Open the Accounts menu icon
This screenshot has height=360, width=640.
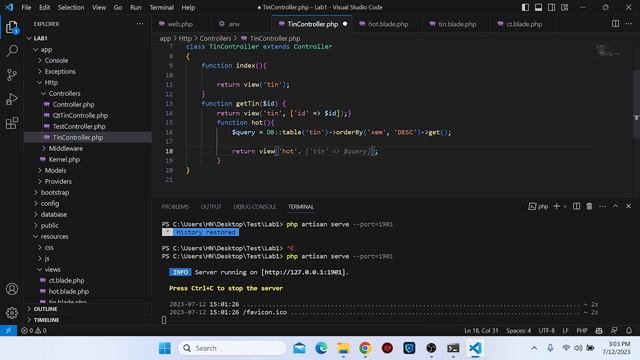pyautogui.click(x=12, y=289)
